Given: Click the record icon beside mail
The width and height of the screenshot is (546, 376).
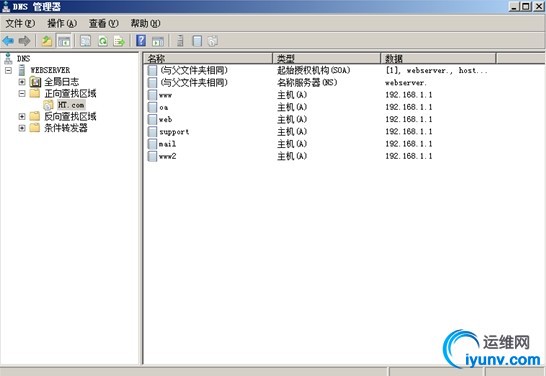Looking at the screenshot, I should click(x=152, y=144).
